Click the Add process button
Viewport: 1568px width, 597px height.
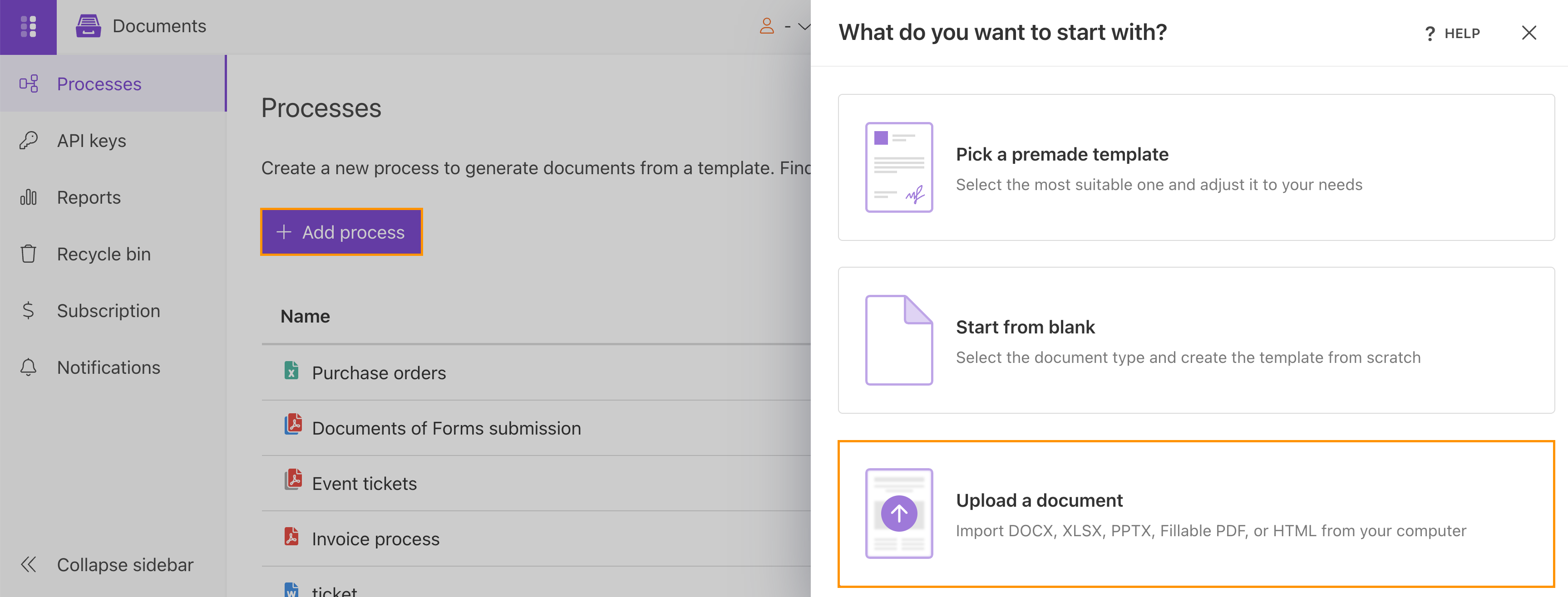[x=341, y=232]
